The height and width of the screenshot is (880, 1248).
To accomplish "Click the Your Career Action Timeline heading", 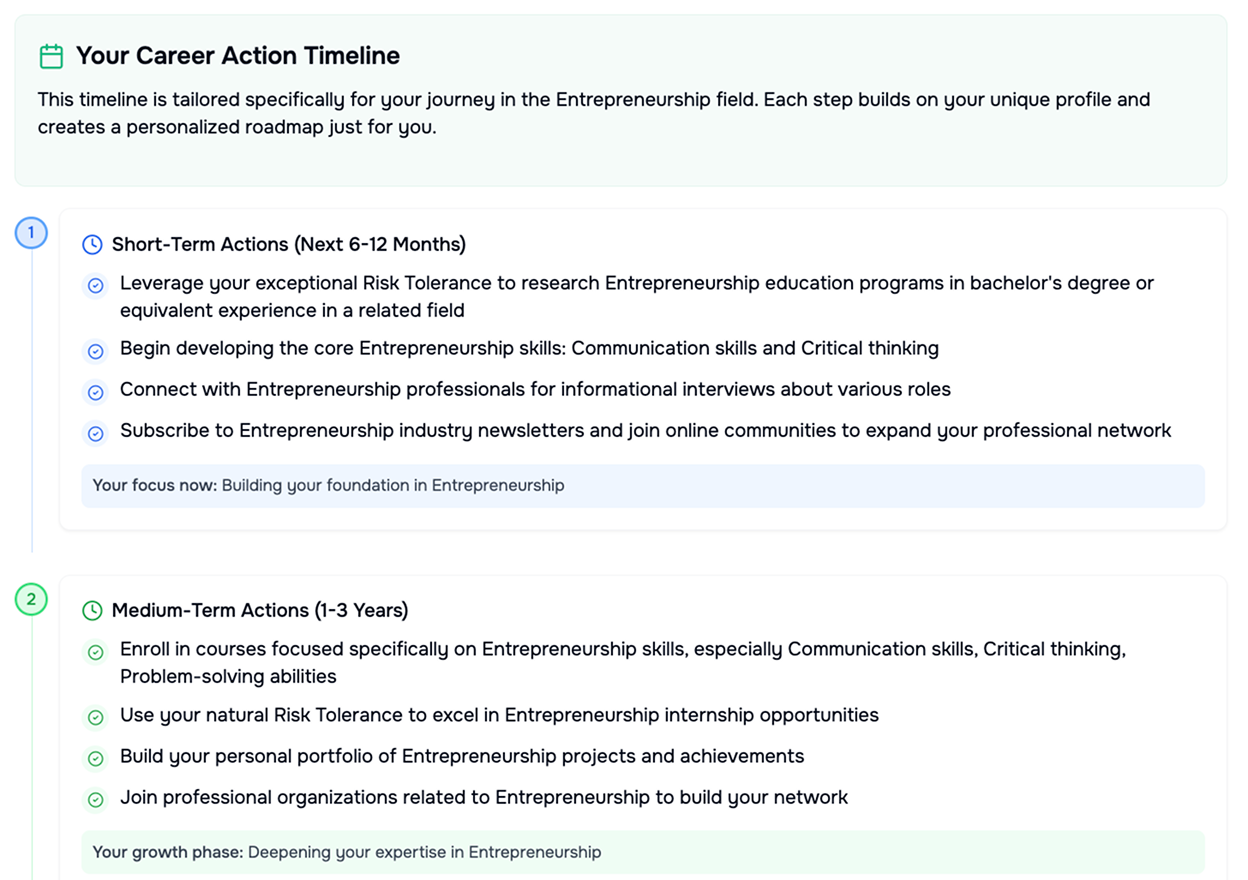I will coord(238,56).
